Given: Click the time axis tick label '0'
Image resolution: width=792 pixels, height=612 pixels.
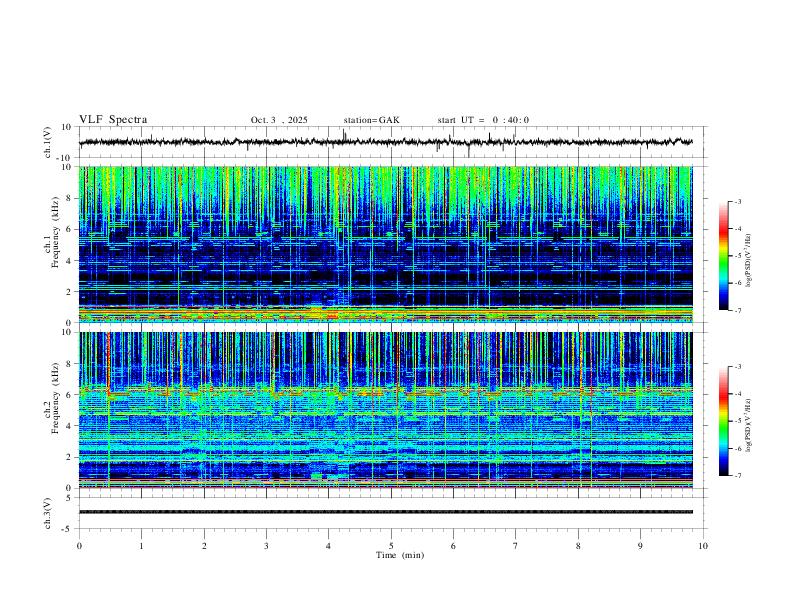Looking at the screenshot, I should pyautogui.click(x=79, y=546).
